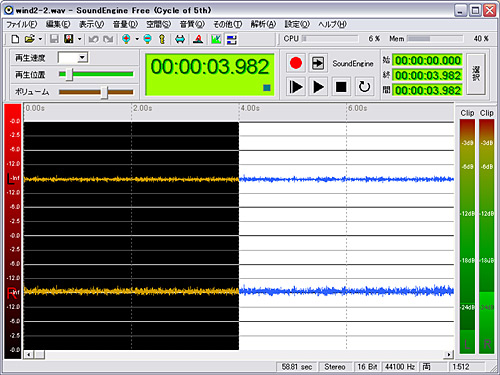The width and height of the screenshot is (500, 375).
Task: Click the left L level meter
Action: 467,236
